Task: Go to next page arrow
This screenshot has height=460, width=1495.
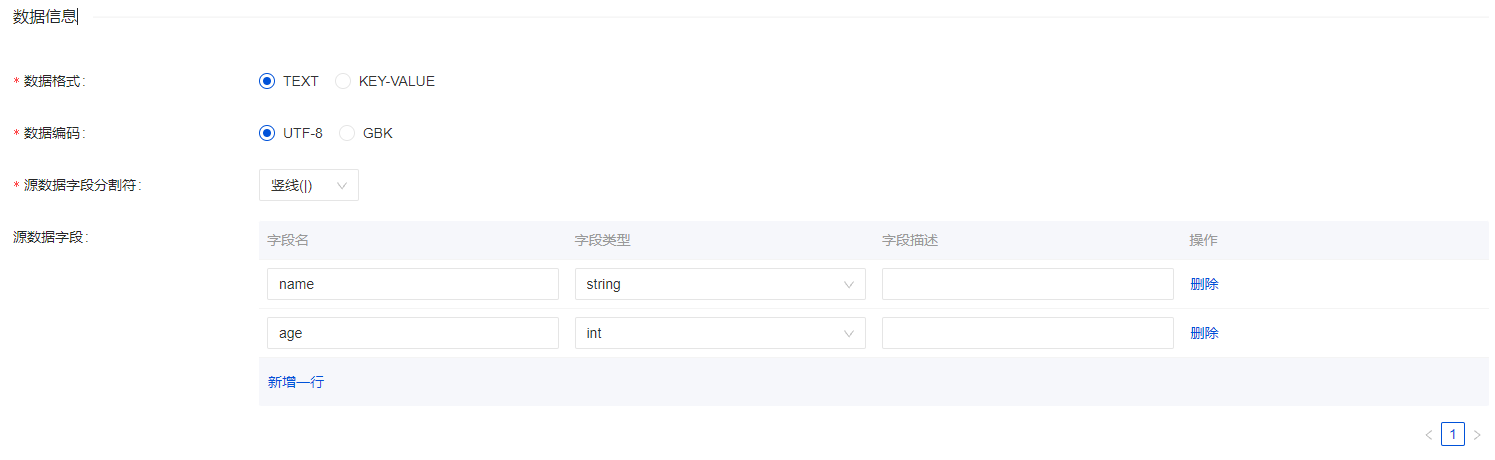Action: point(1477,435)
